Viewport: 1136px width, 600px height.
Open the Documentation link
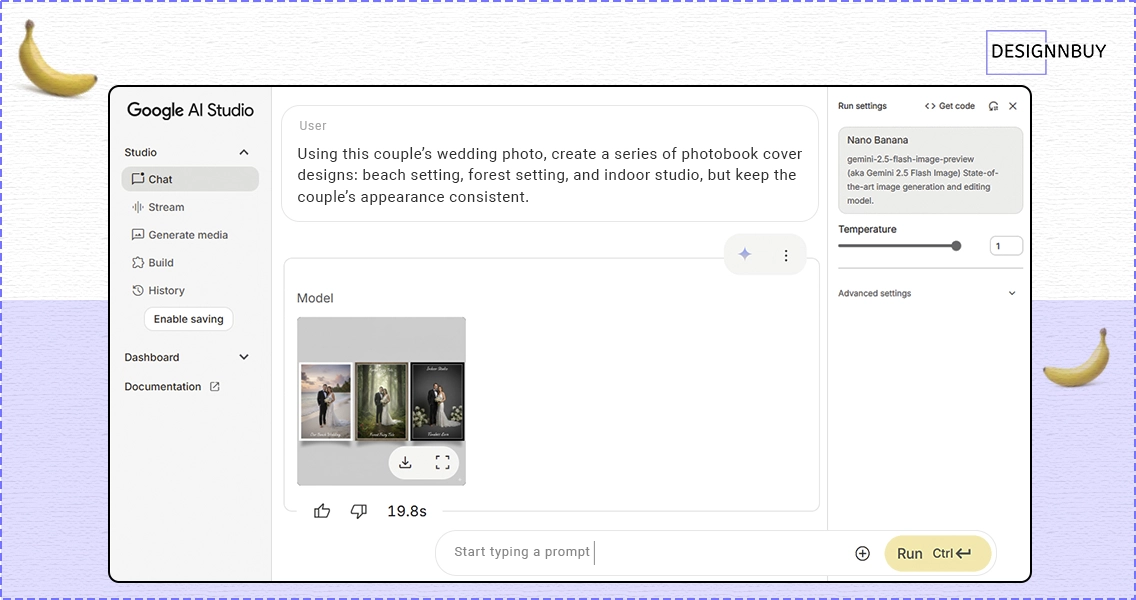[172, 387]
